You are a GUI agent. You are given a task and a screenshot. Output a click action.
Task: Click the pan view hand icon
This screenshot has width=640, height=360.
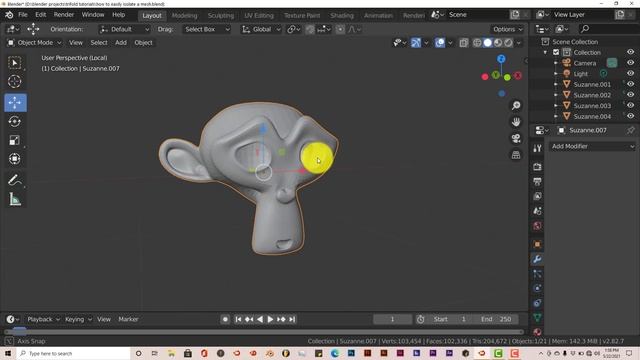pyautogui.click(x=516, y=122)
